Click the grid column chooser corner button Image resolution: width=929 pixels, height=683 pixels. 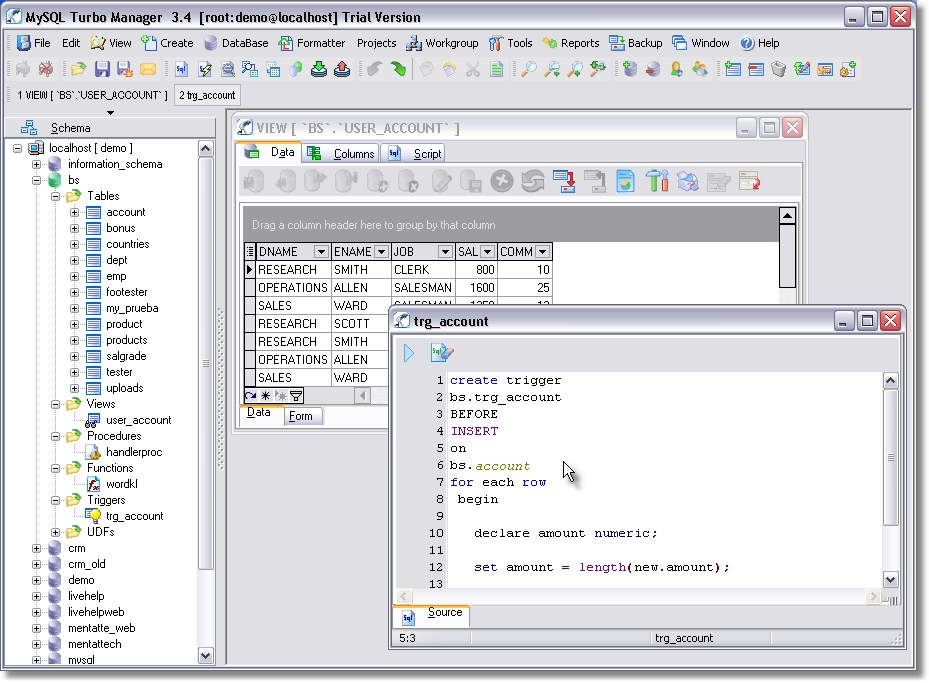click(x=250, y=252)
